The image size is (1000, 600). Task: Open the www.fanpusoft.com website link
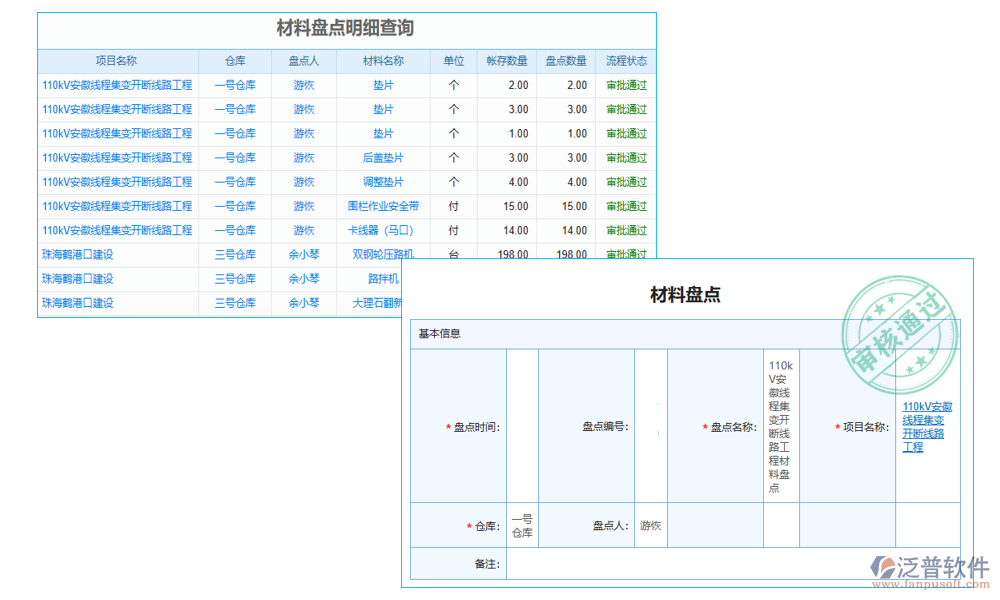point(931,582)
